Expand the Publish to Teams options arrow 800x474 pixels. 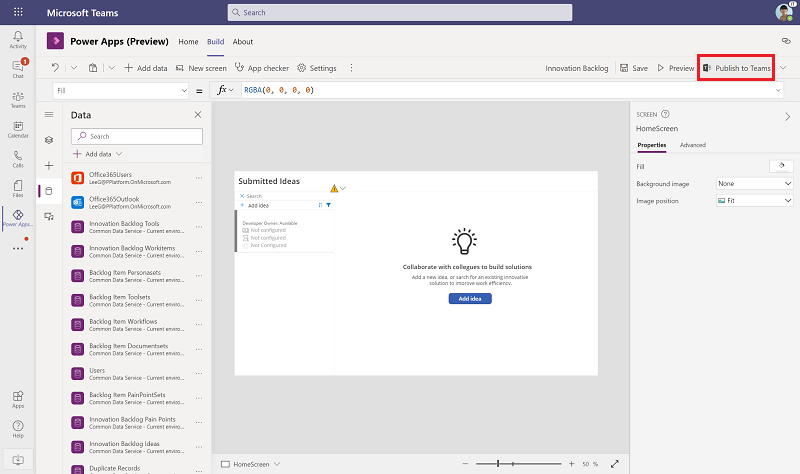click(x=783, y=68)
